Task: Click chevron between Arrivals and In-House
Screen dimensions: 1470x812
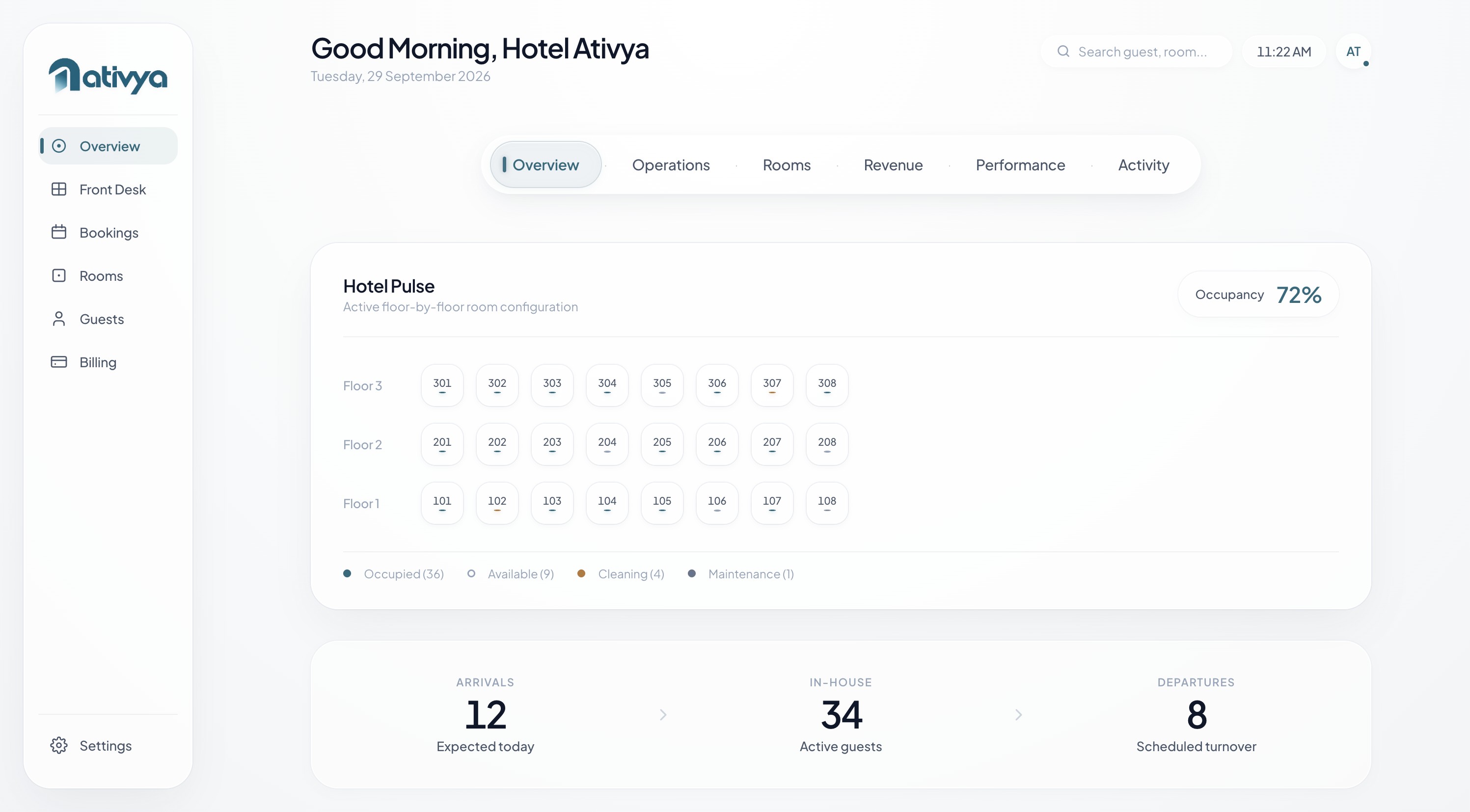Action: click(663, 714)
